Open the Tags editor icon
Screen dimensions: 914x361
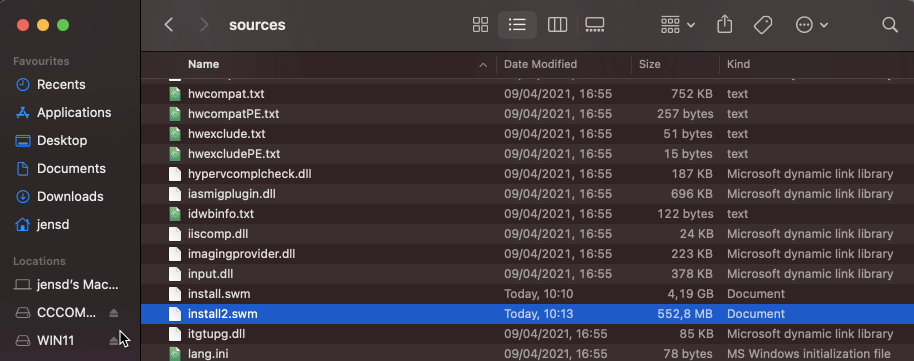tap(762, 24)
